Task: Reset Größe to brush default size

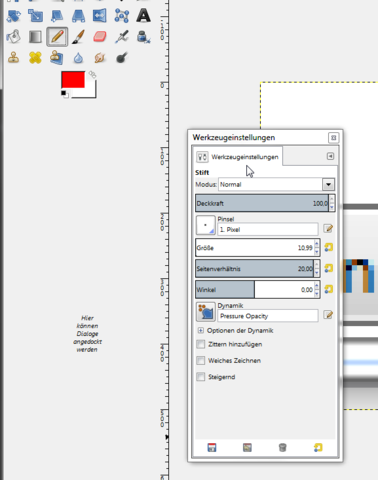Action: pyautogui.click(x=329, y=247)
